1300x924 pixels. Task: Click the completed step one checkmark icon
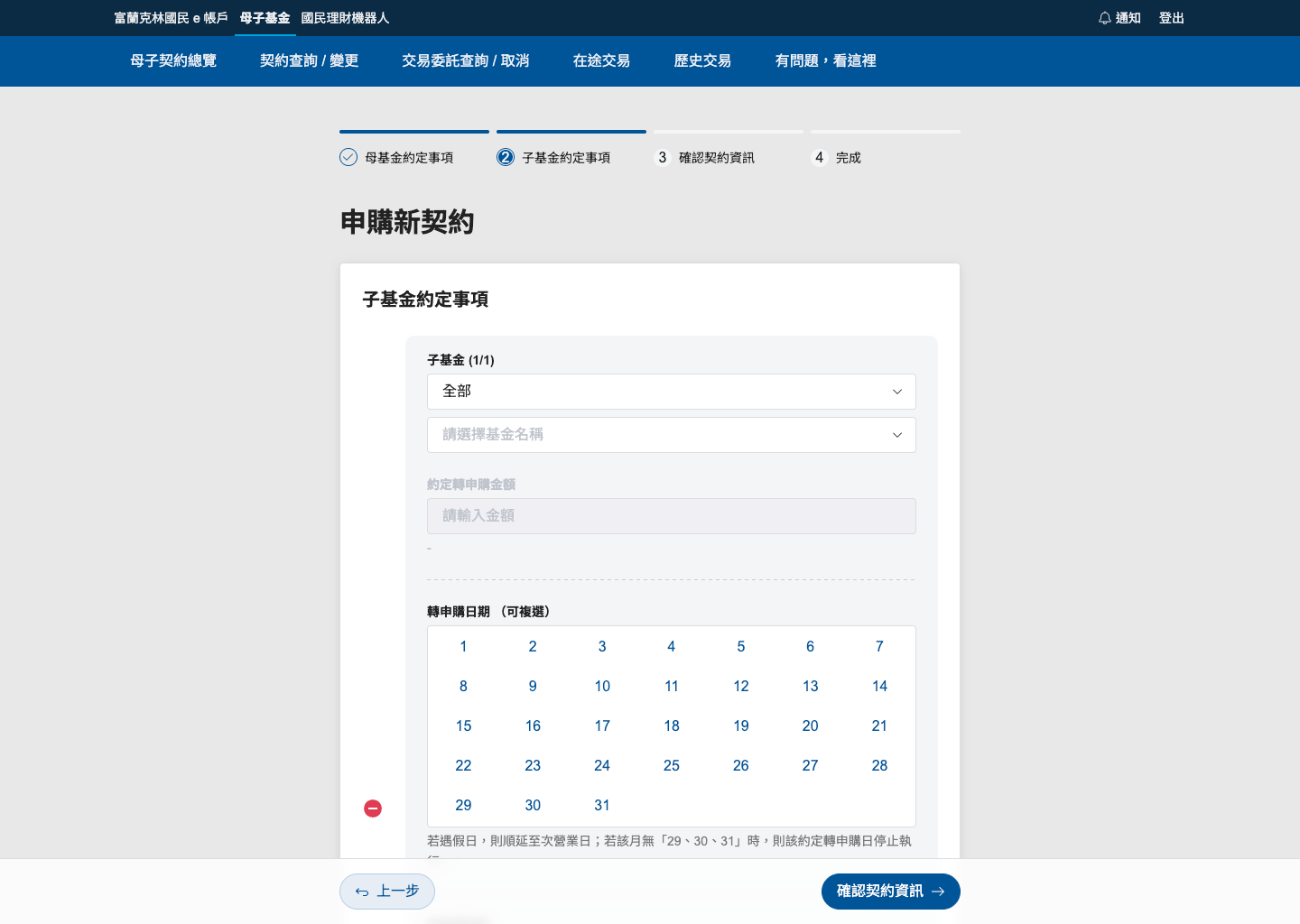pos(348,157)
